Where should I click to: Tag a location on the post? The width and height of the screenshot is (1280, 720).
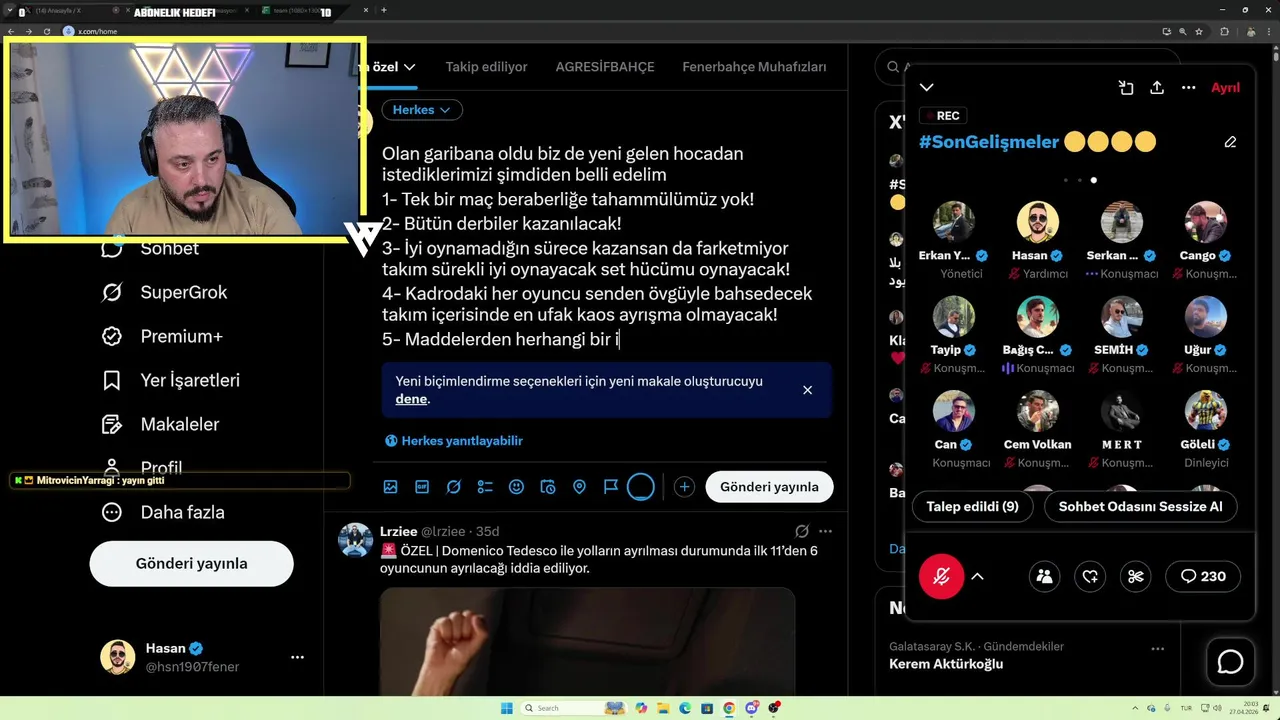[579, 487]
